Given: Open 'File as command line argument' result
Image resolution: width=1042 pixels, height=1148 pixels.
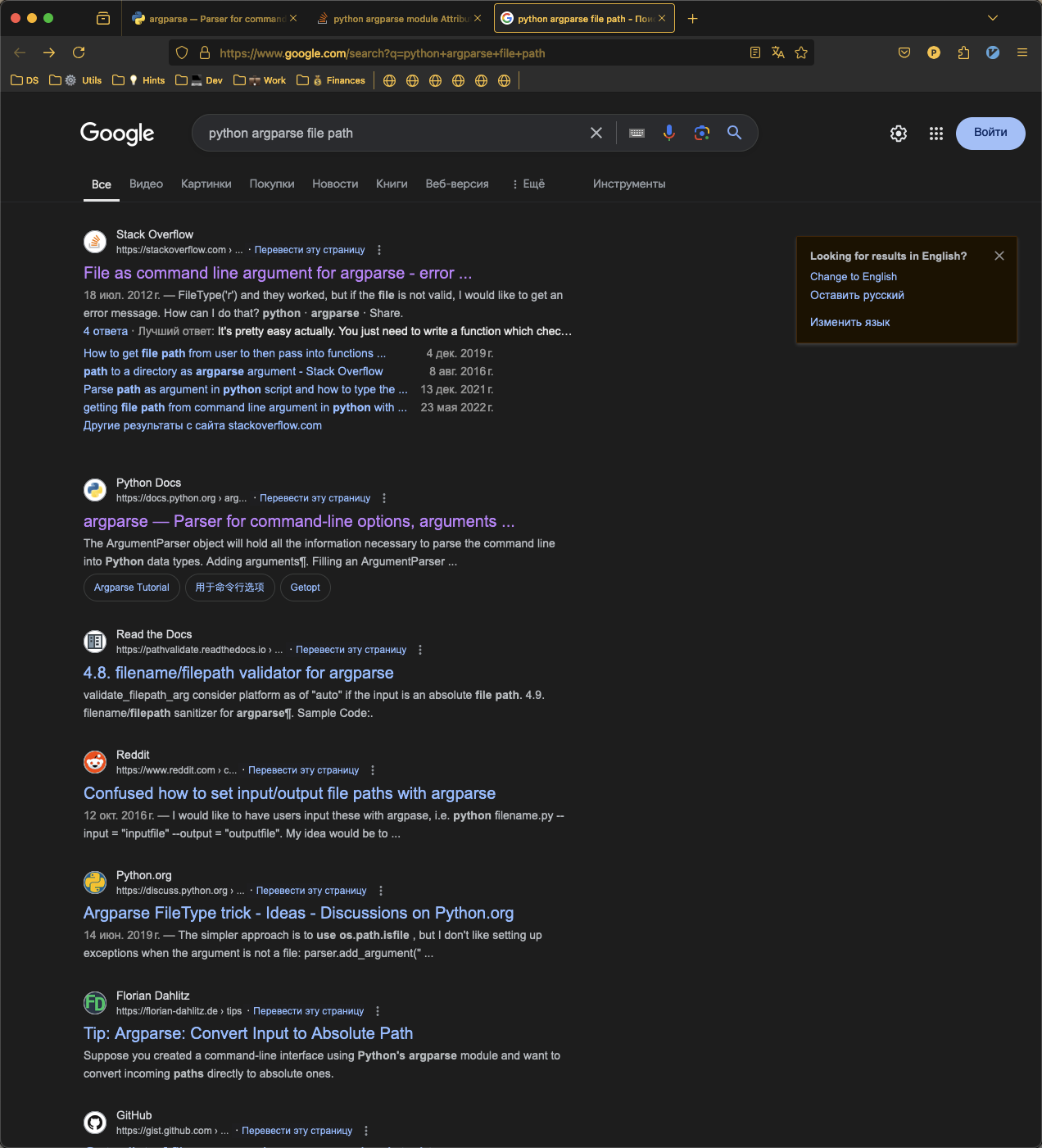Looking at the screenshot, I should click(278, 273).
